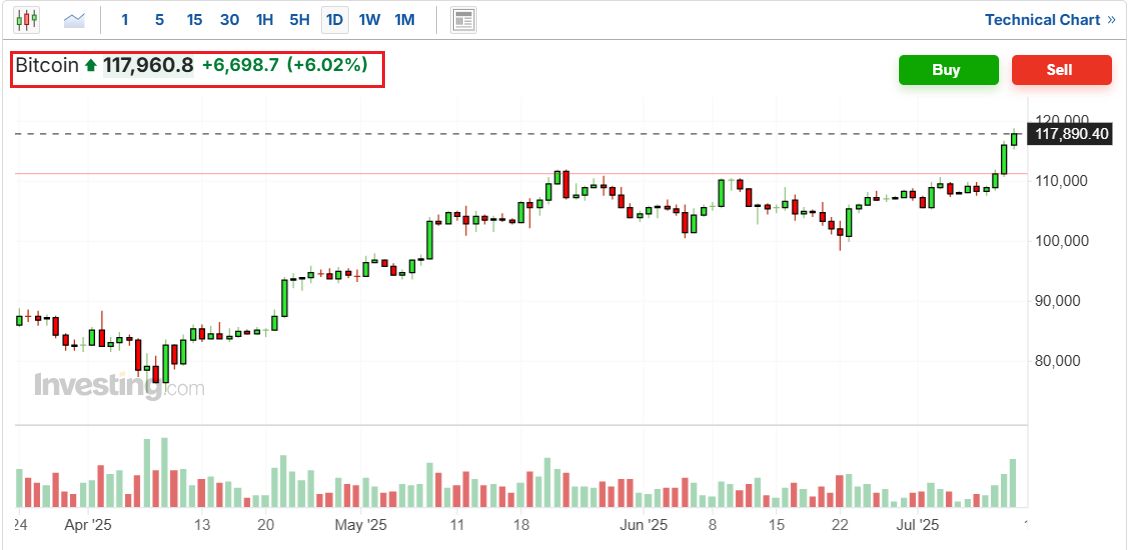Select the 1D timeframe
Screen dimensions: 1129x550
pyautogui.click(x=334, y=19)
